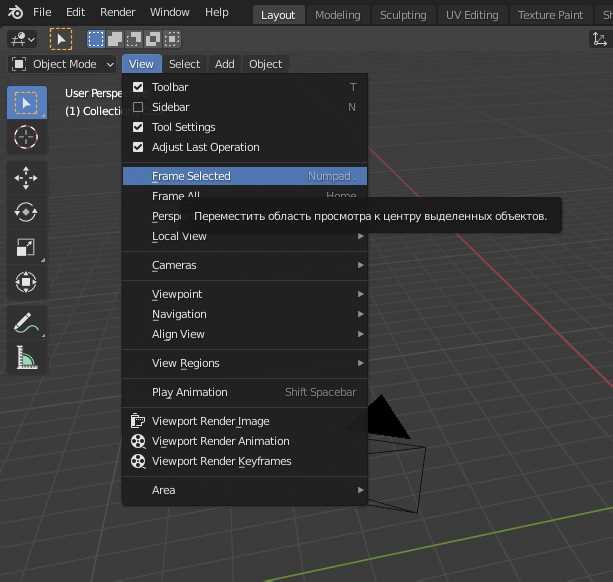Switch to the Sculpting workspace tab
The width and height of the screenshot is (613, 582).
[403, 15]
